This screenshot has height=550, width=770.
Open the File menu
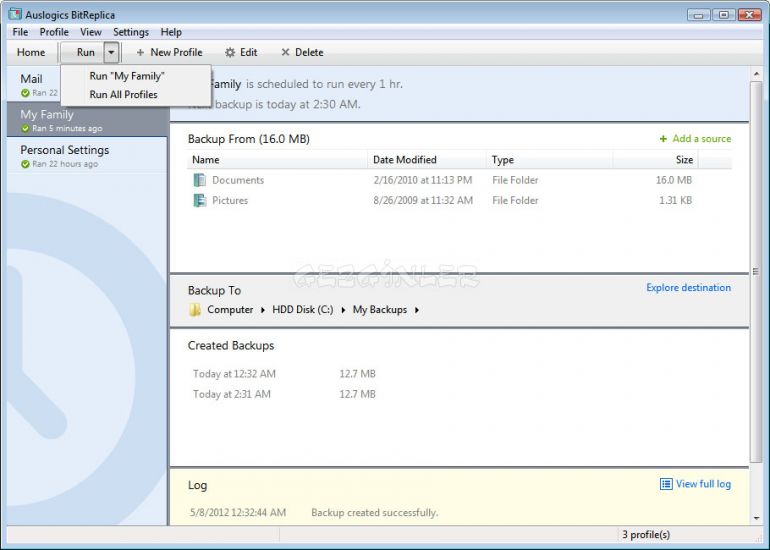tap(20, 32)
